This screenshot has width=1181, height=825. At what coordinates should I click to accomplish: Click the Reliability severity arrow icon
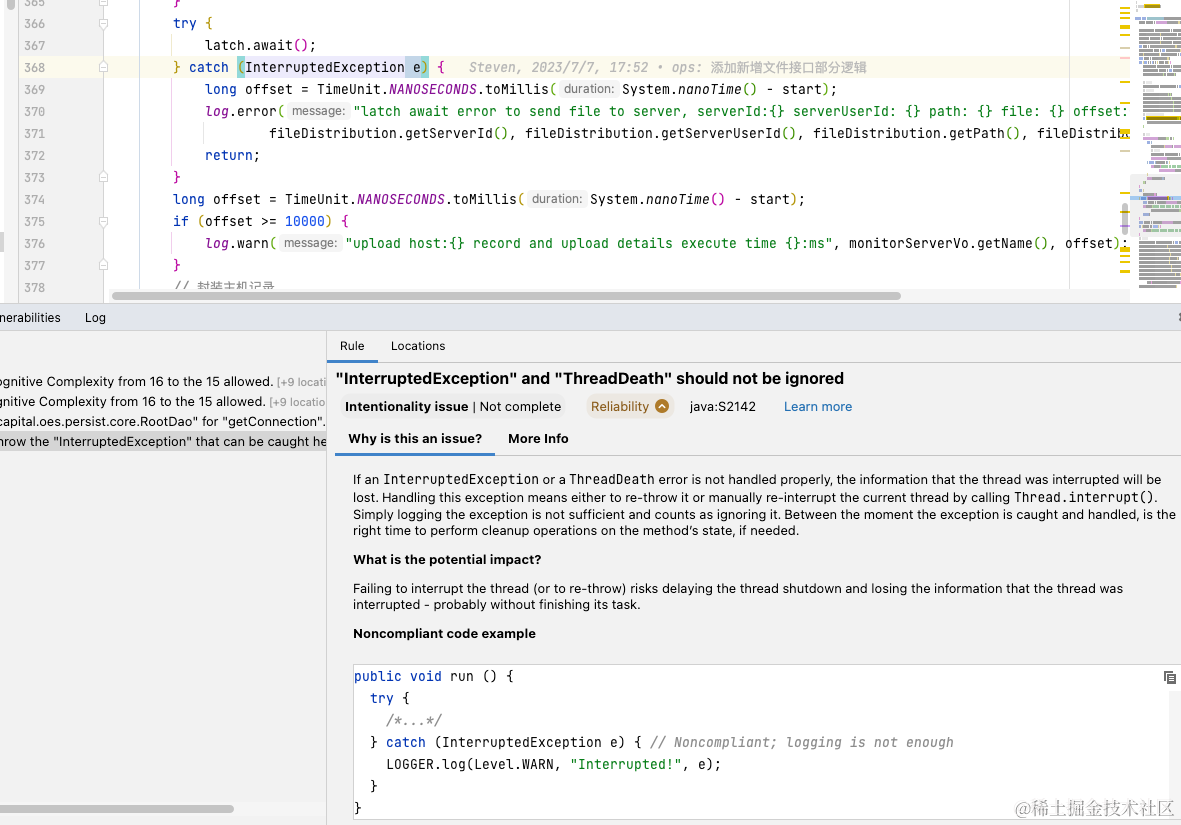click(661, 406)
